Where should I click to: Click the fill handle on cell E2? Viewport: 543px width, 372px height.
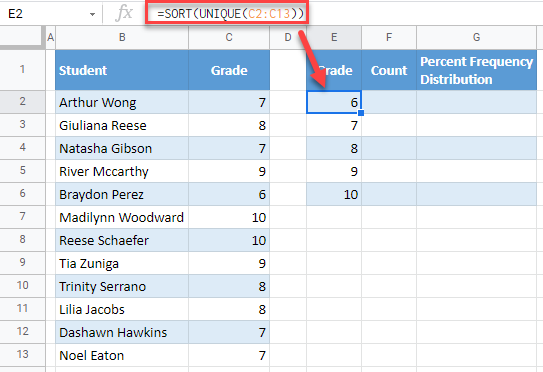click(x=361, y=113)
